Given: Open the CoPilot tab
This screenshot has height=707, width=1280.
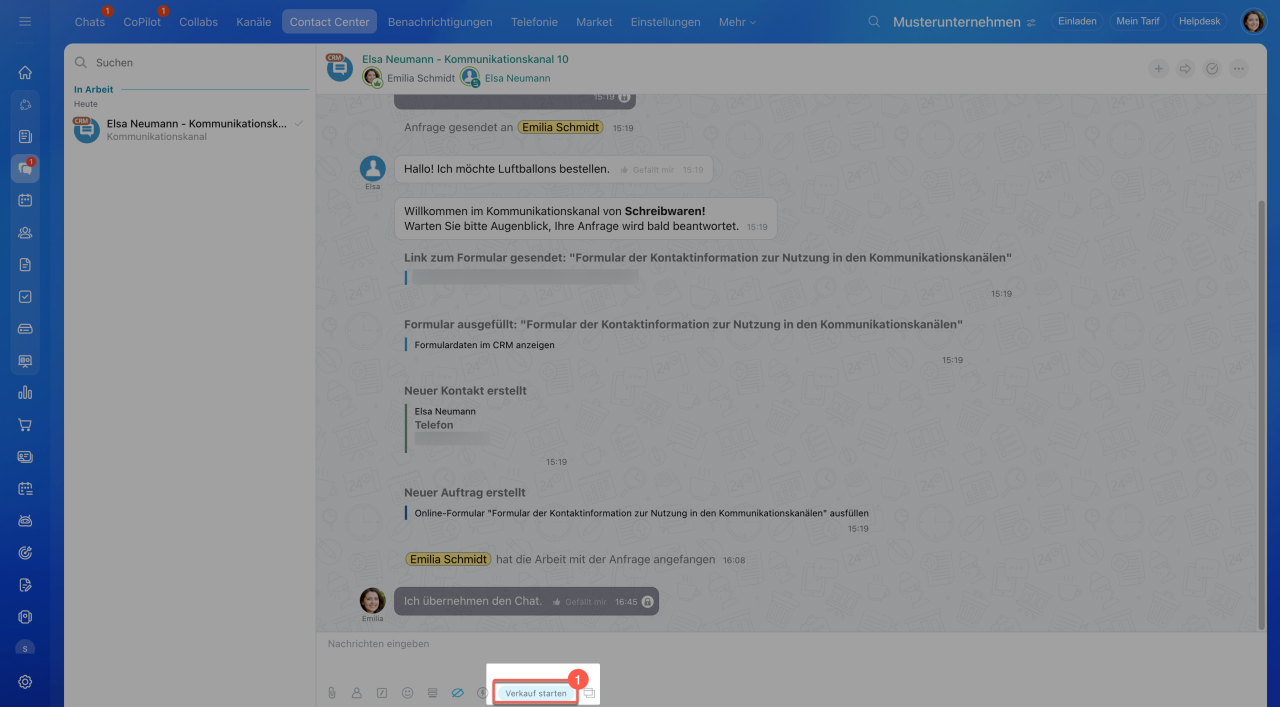Looking at the screenshot, I should point(142,22).
